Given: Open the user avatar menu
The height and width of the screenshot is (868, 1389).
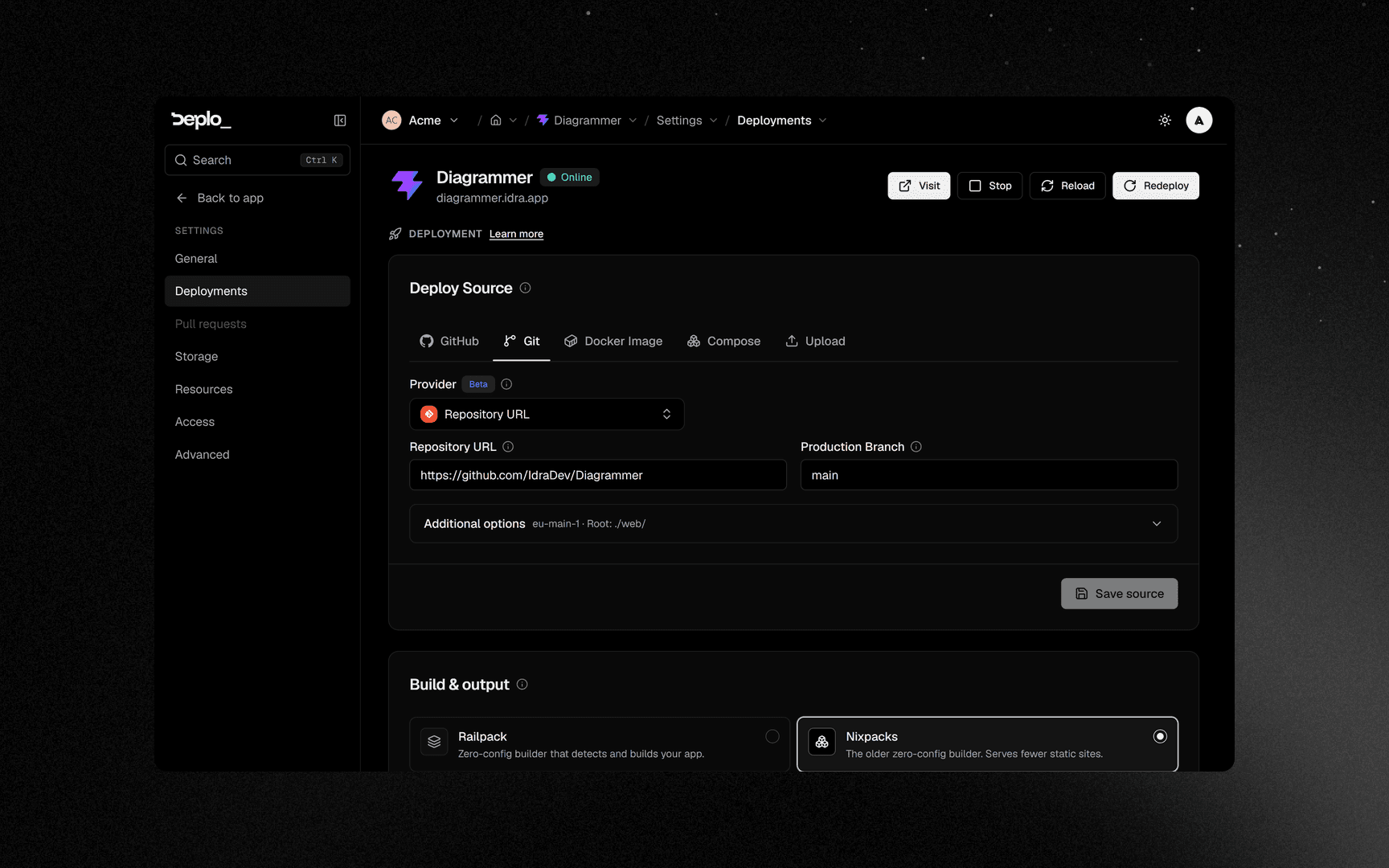Looking at the screenshot, I should [x=1199, y=121].
